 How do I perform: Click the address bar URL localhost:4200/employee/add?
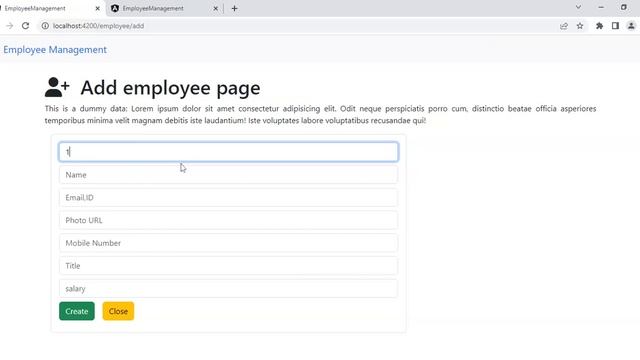98,26
